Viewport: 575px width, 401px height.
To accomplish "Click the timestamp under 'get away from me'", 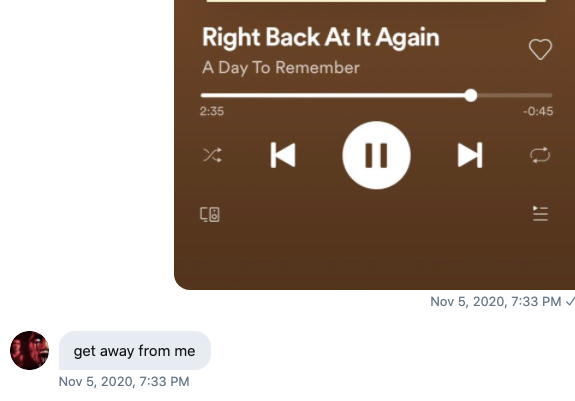I will [x=124, y=382].
